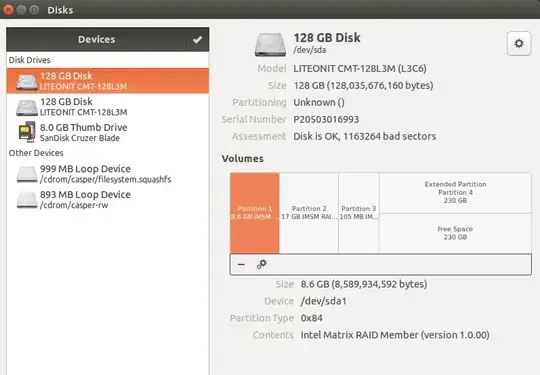Screen dimensions: 540x375
Task: Minimize the Disks window
Action: (x=21, y=10)
